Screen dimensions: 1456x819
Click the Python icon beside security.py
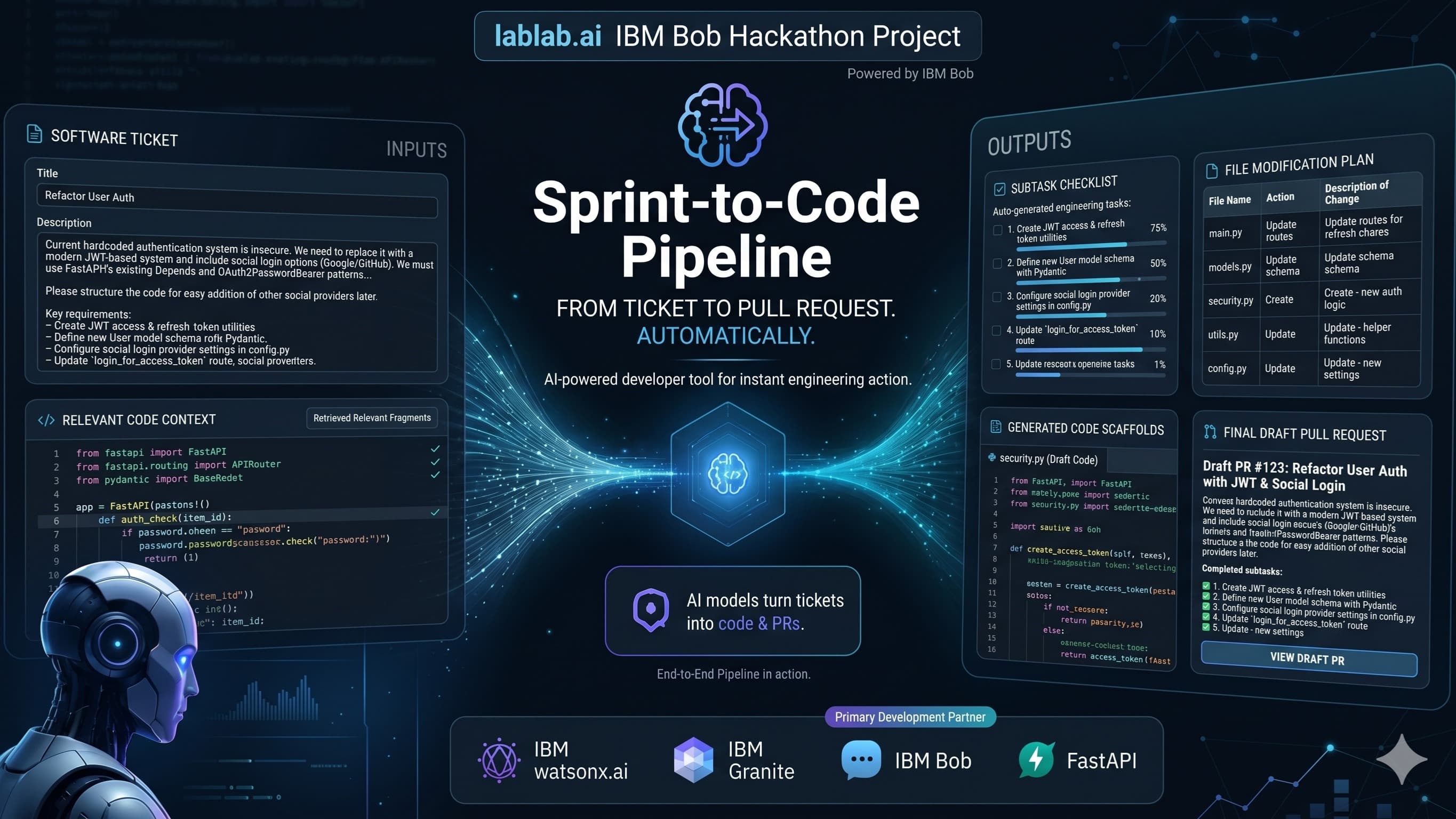point(992,457)
